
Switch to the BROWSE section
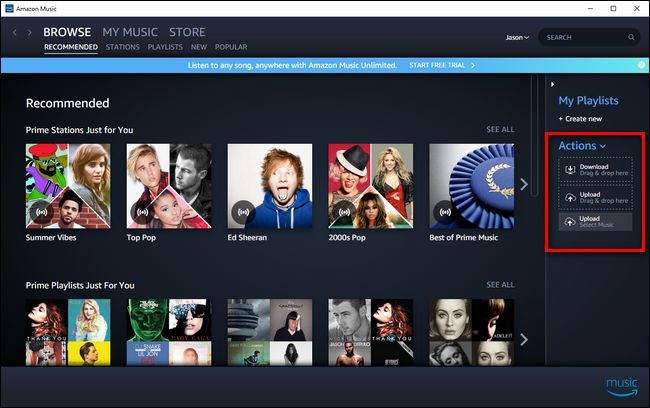click(67, 32)
